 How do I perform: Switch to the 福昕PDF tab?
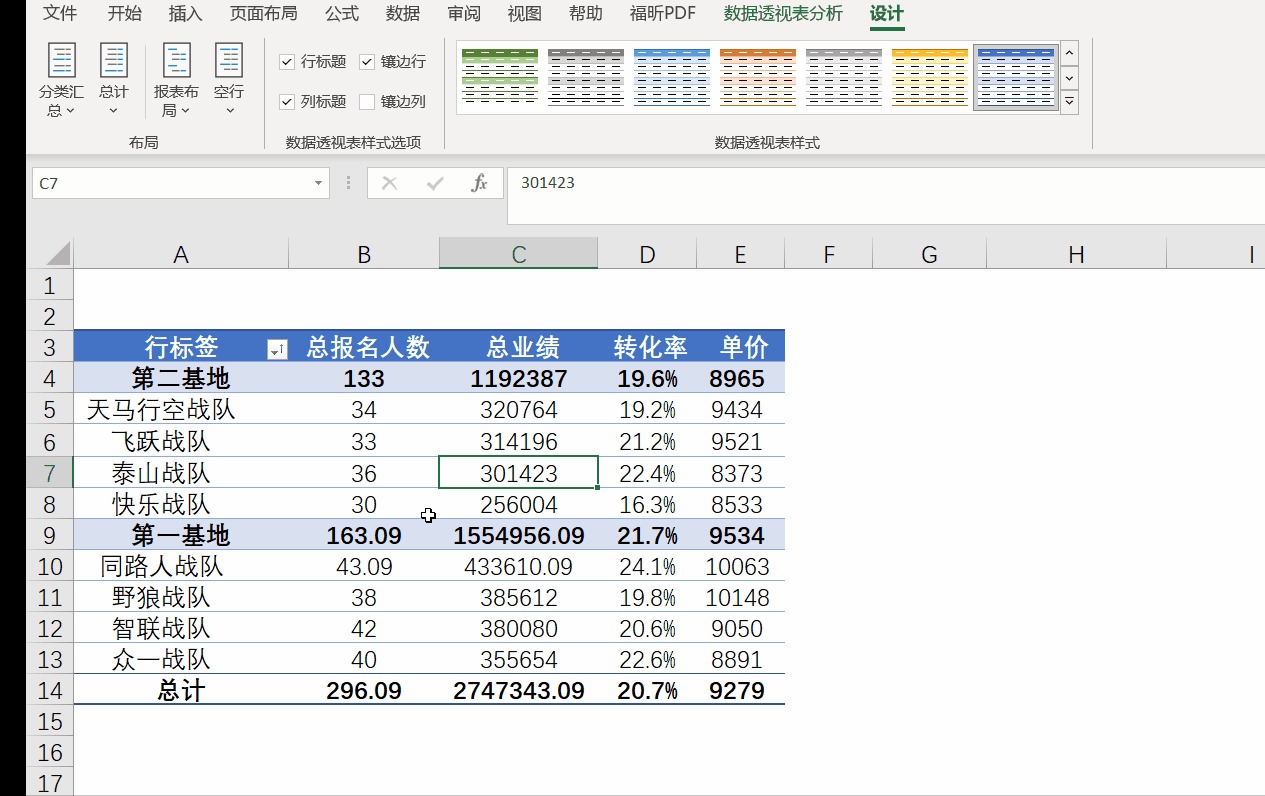[x=663, y=13]
